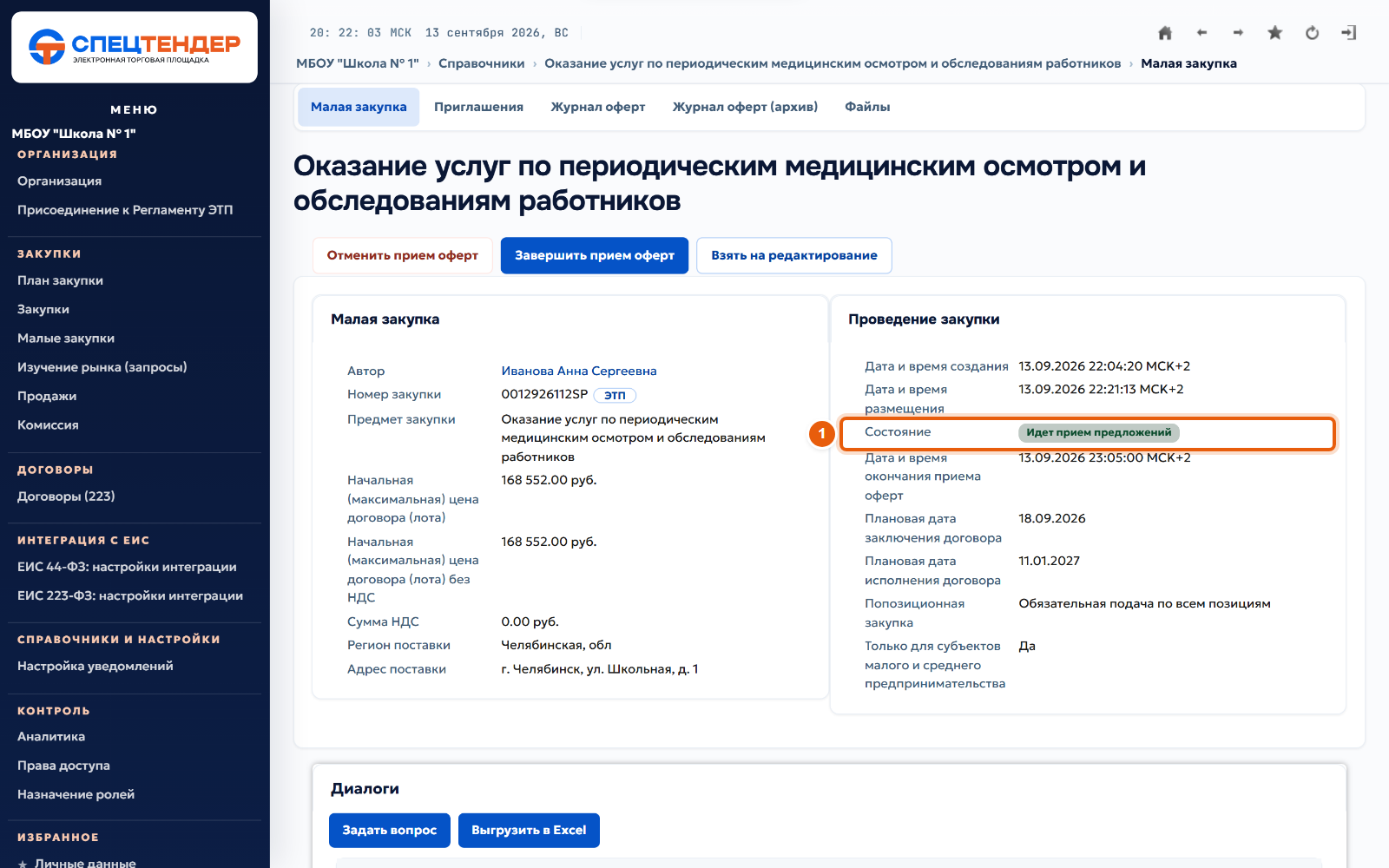Click Отменить прием оферт button
The image size is (1389, 868).
402,255
